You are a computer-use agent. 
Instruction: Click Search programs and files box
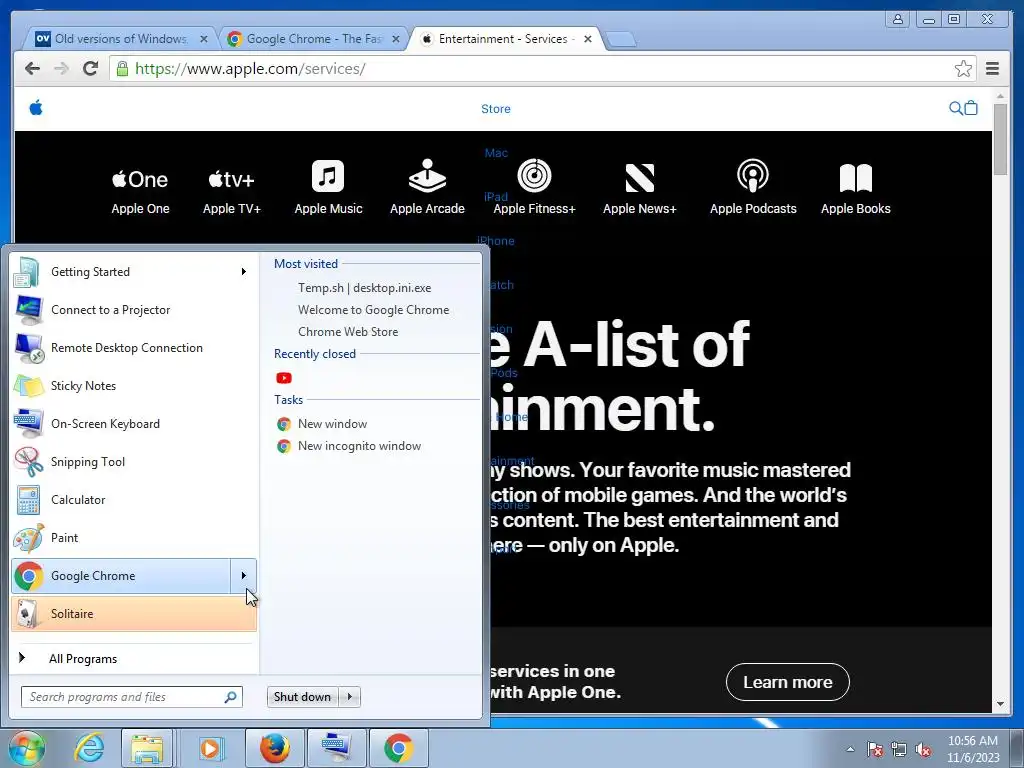pos(132,697)
